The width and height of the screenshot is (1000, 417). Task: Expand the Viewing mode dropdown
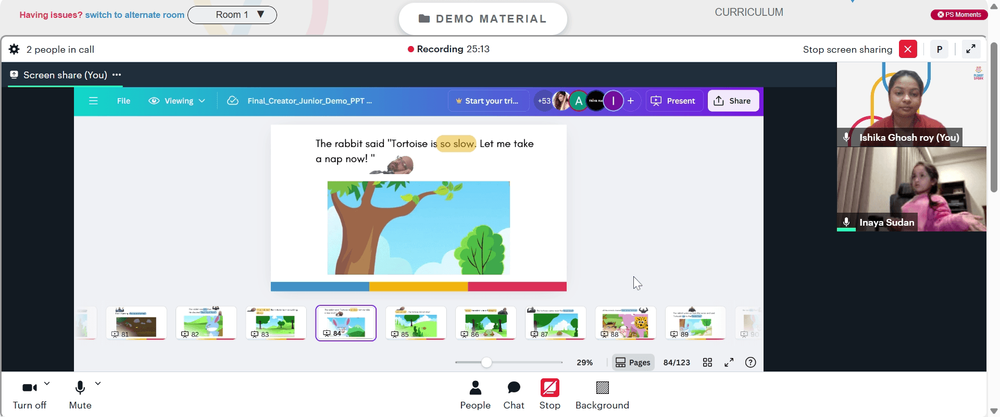tap(177, 101)
